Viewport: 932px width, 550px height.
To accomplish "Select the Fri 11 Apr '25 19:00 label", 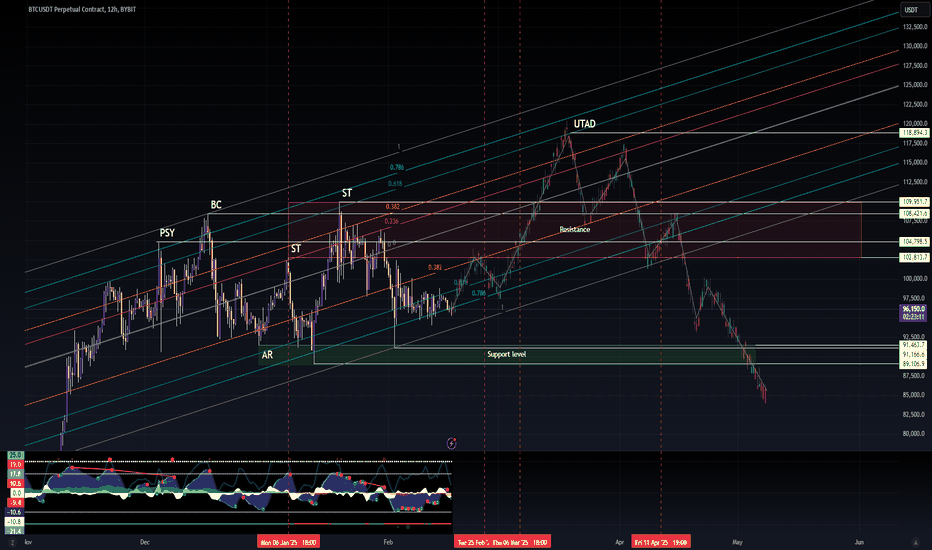I will 661,542.
